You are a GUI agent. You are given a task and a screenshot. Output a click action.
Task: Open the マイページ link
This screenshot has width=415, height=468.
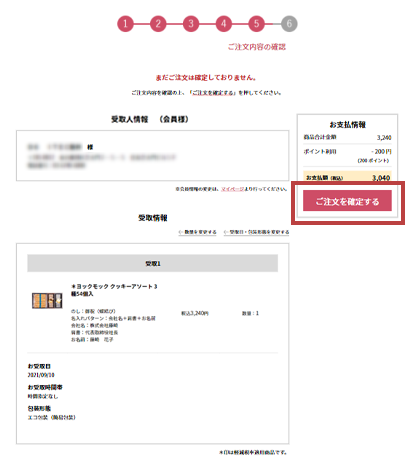232,189
